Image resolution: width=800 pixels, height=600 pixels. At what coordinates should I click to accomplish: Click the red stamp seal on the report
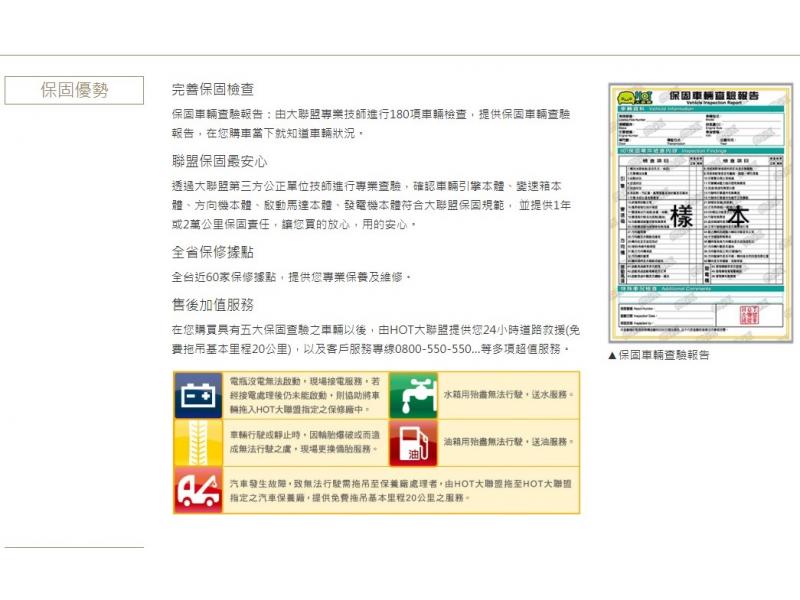[x=750, y=316]
